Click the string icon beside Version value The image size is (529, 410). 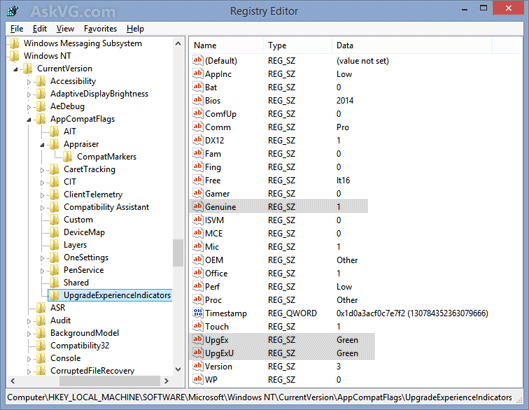(198, 366)
